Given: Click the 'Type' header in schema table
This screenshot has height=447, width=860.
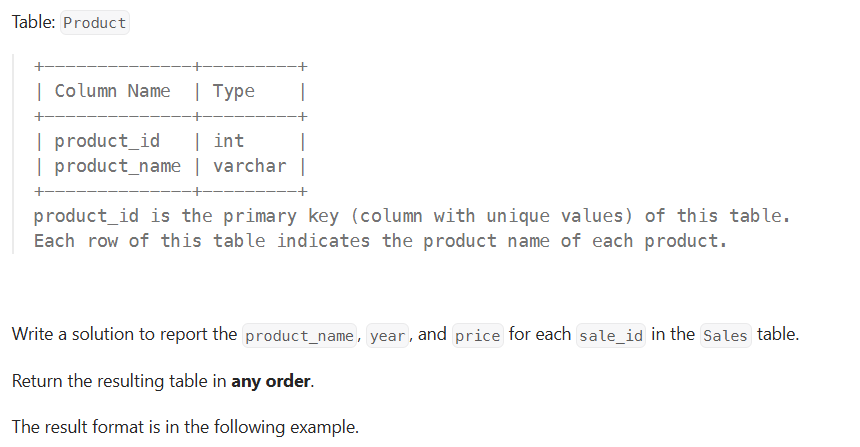Looking at the screenshot, I should click(234, 91).
